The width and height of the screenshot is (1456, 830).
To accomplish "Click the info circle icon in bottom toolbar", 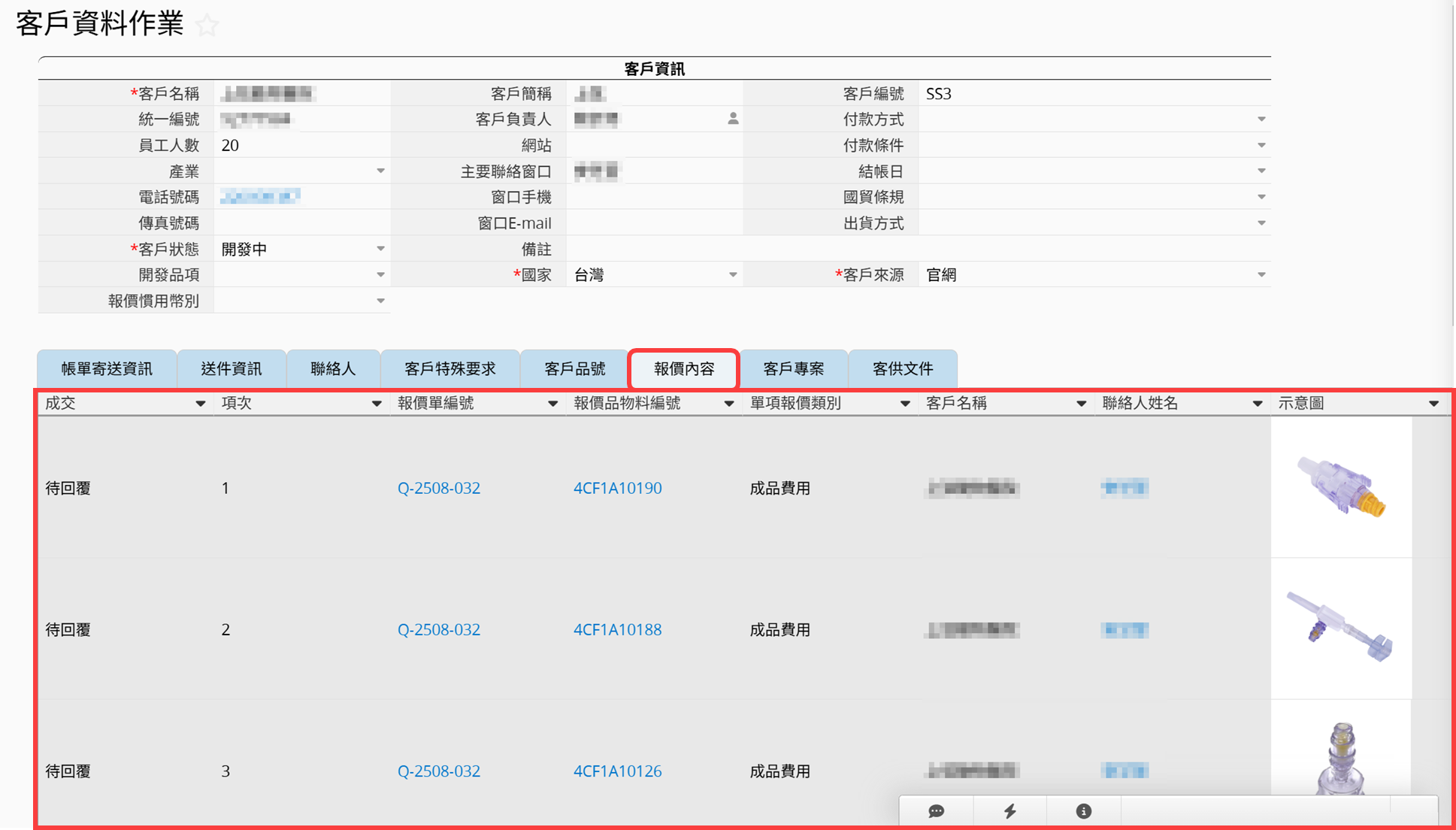I will click(1083, 810).
